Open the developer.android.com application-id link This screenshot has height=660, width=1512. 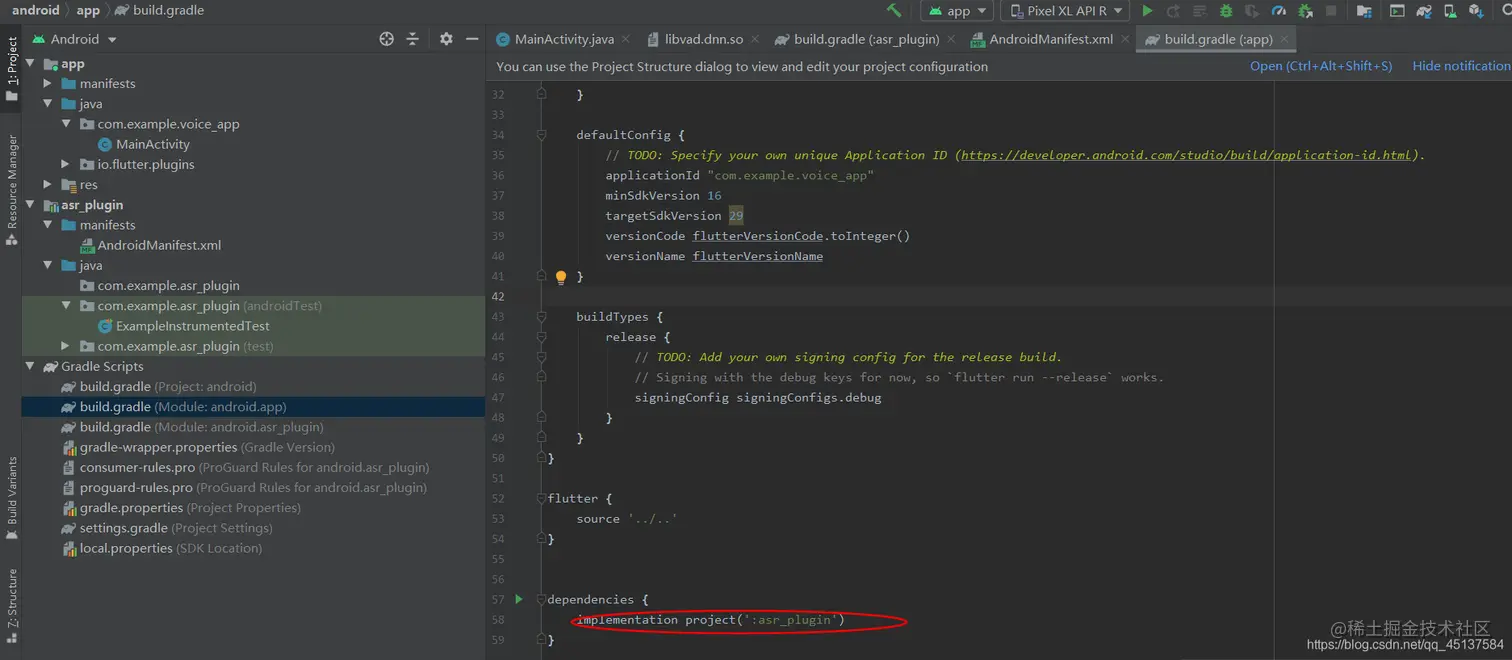tap(1187, 155)
